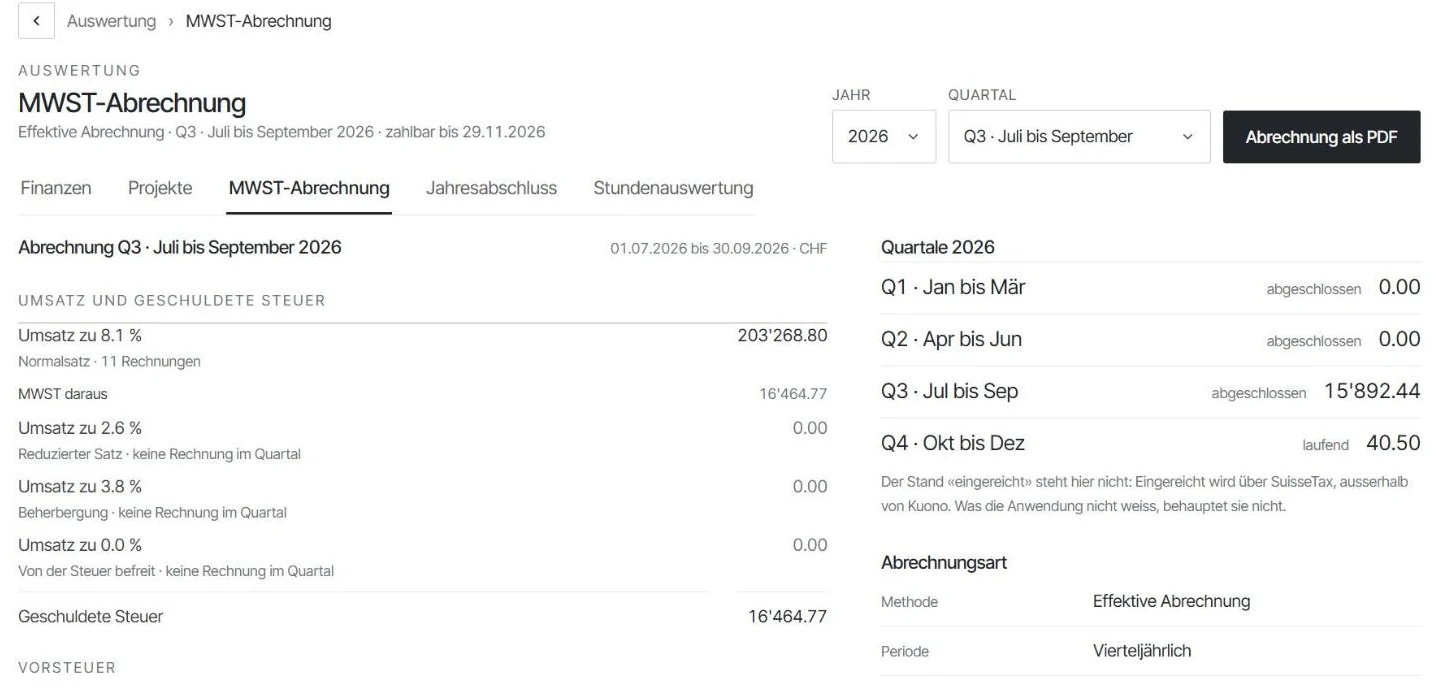Select the Q4 · Okt bis Dez quarter row

point(1150,444)
